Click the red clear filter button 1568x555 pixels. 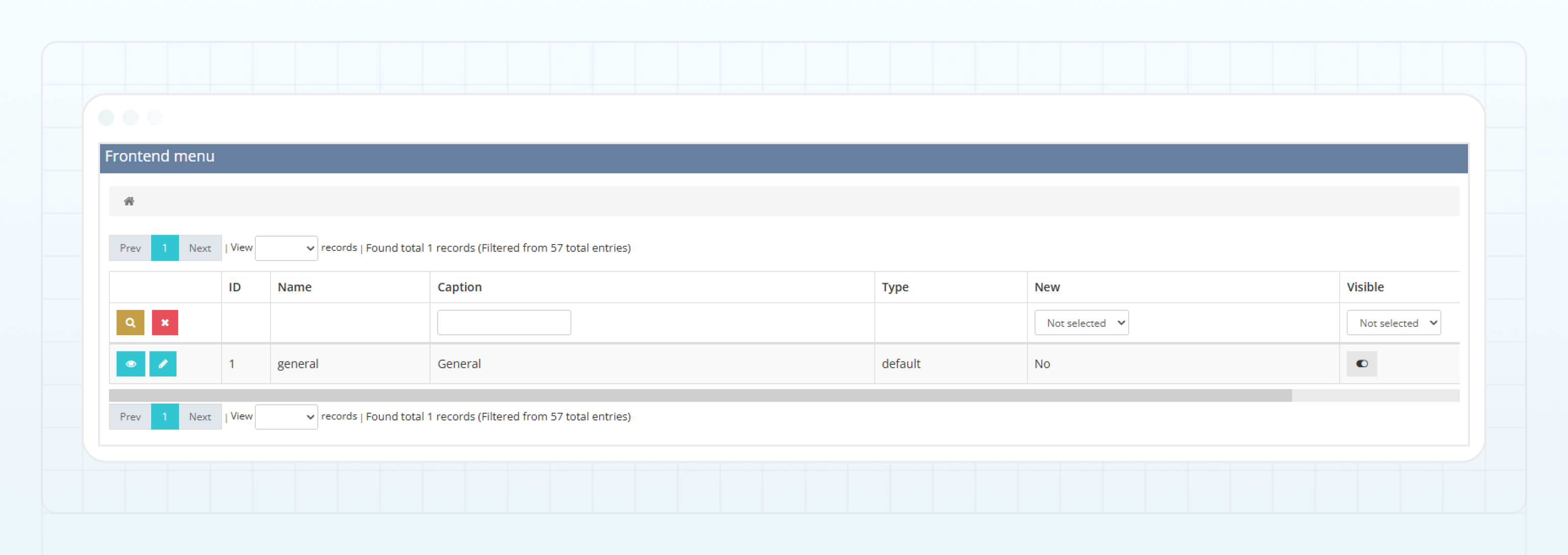(165, 322)
